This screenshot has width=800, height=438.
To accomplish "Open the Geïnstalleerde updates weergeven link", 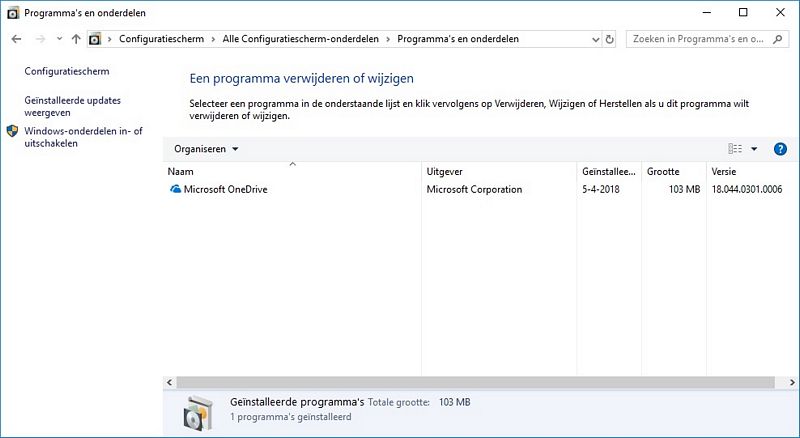I will [72, 106].
